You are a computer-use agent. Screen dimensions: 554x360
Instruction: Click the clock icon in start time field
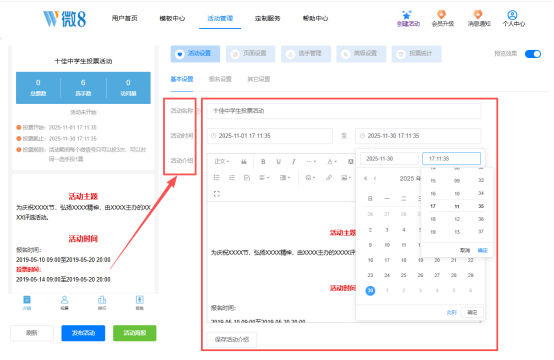coord(213,136)
